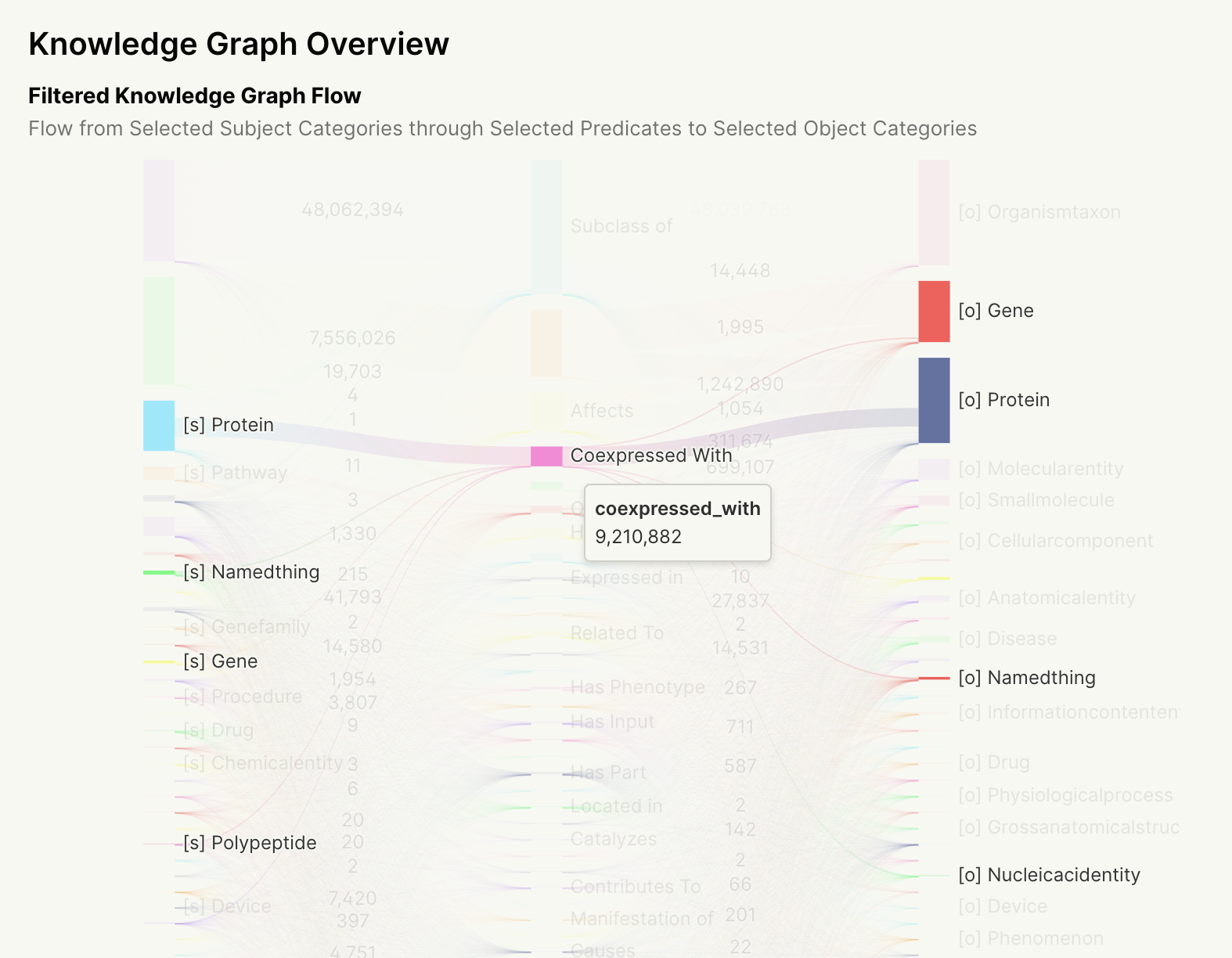The height and width of the screenshot is (958, 1232).
Task: Select the faded [o] Organismtaxon label
Action: pyautogui.click(x=1039, y=212)
